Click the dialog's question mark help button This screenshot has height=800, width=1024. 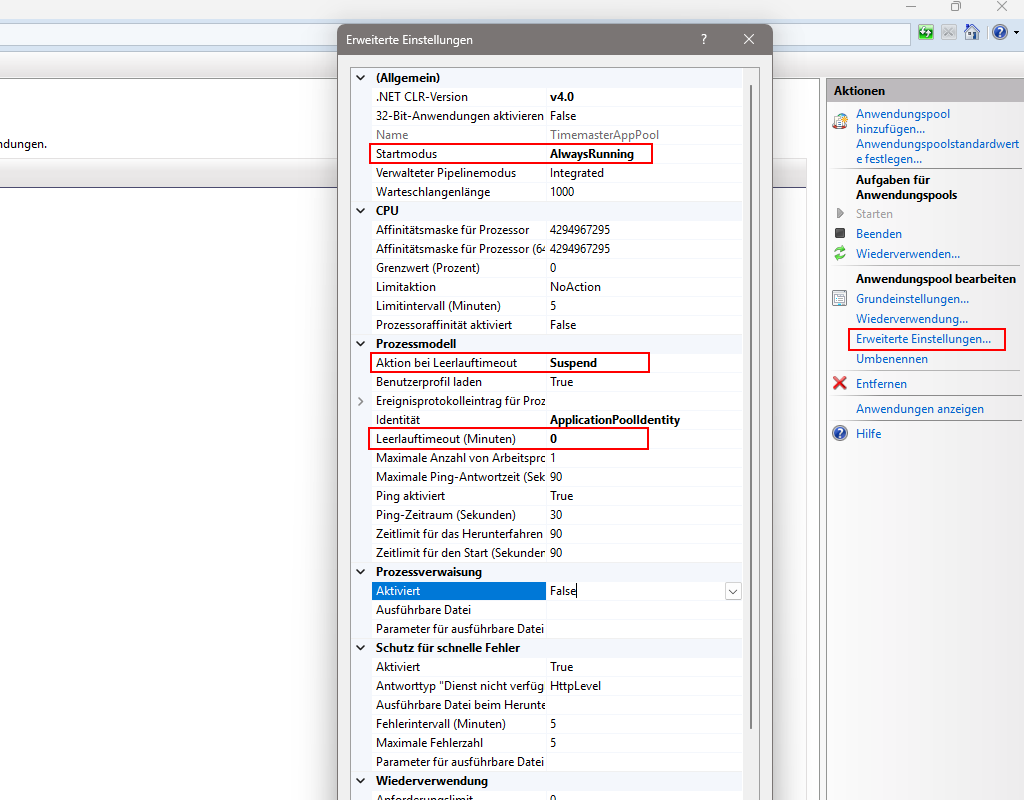pyautogui.click(x=704, y=40)
